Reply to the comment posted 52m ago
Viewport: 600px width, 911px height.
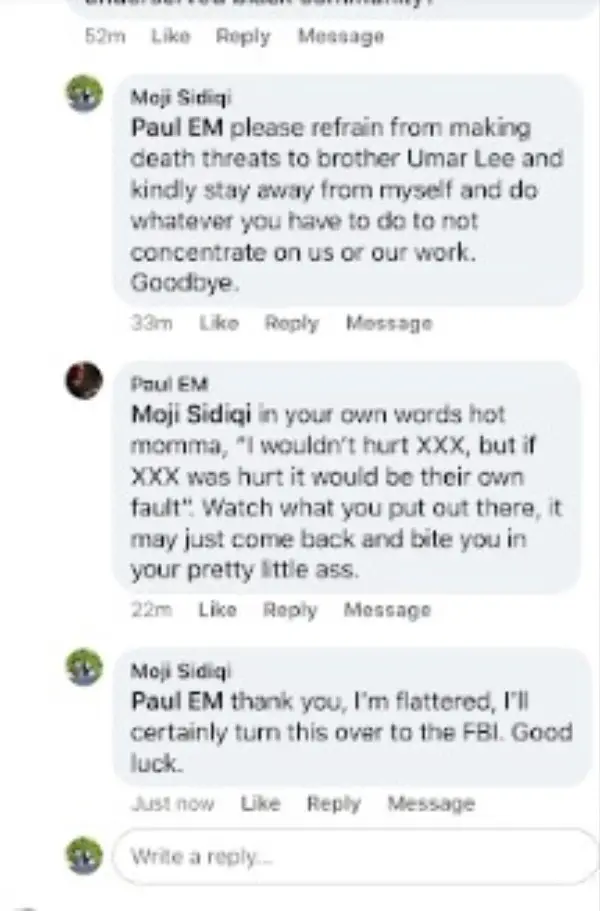coord(243,37)
